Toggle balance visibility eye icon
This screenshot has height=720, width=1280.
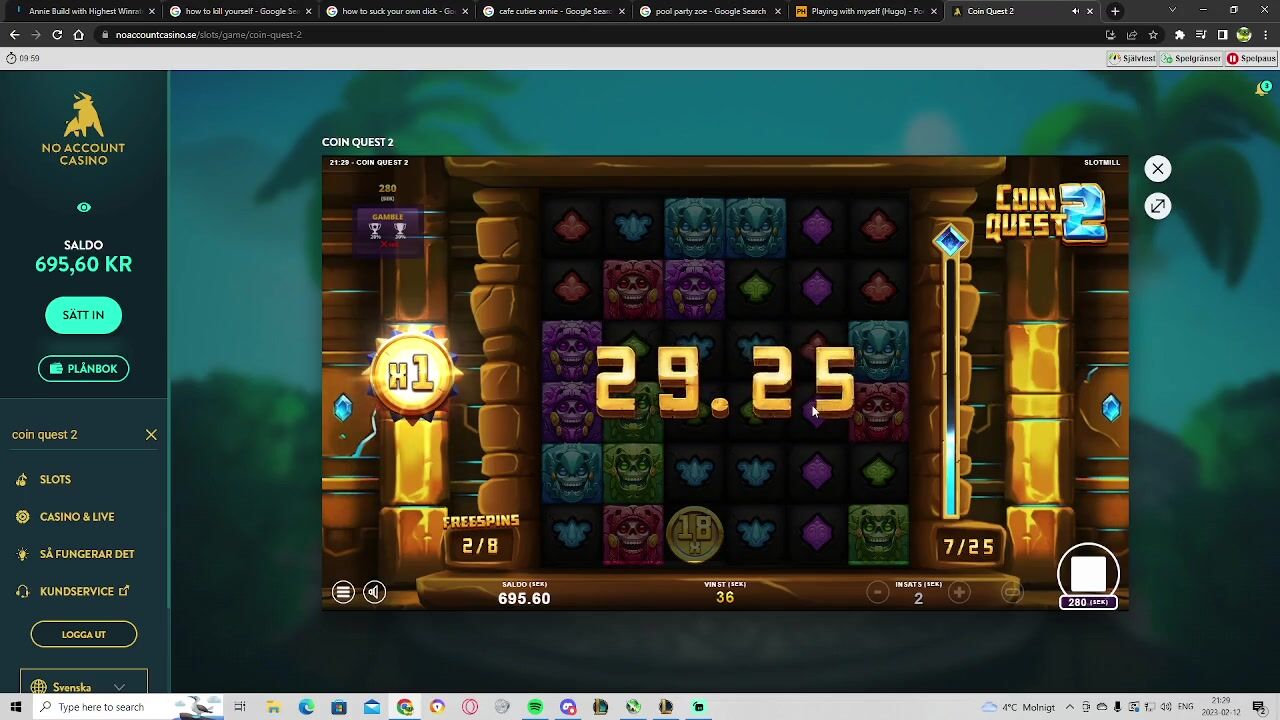click(x=84, y=208)
